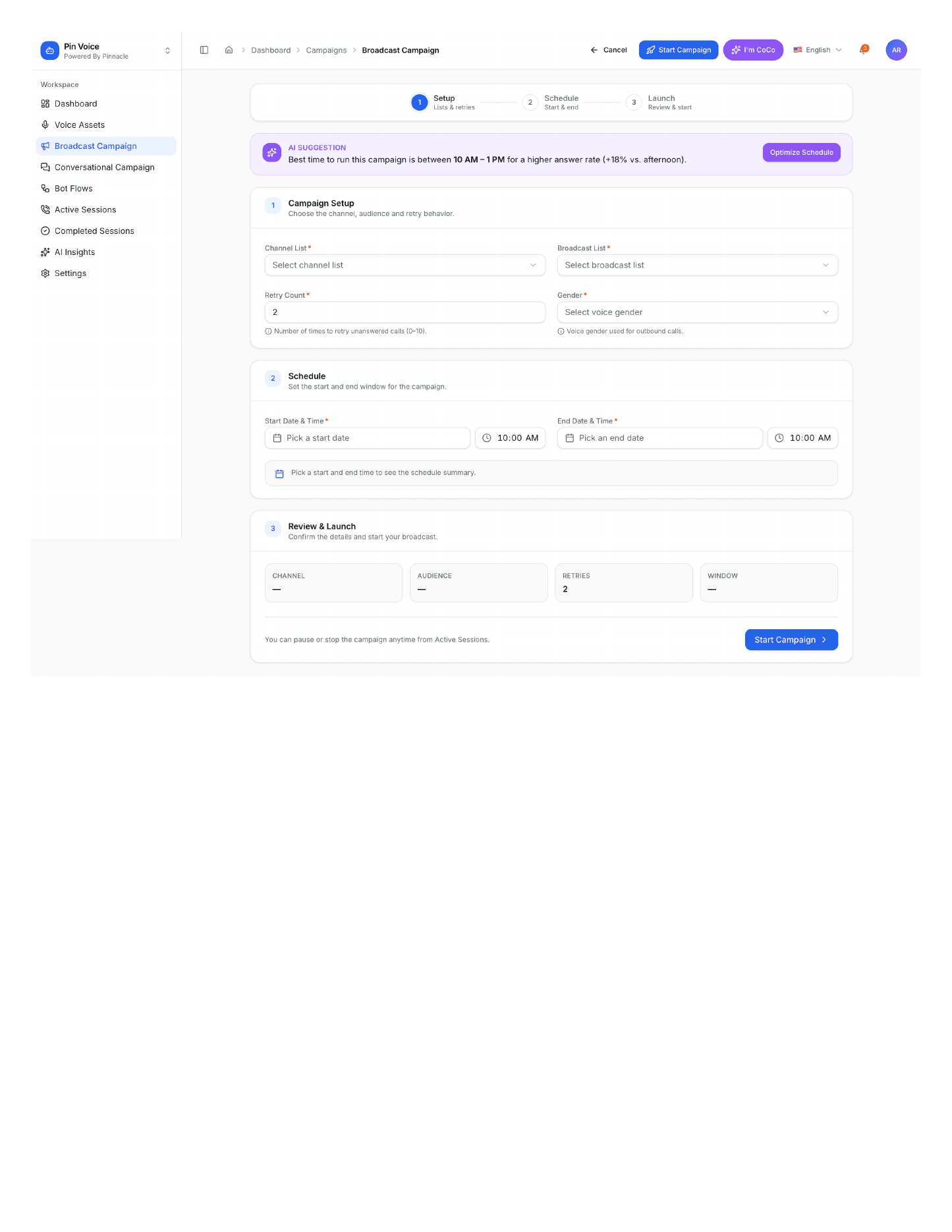Click the info icon beside retry count hint
The width and height of the screenshot is (952, 1232).
[x=268, y=331]
